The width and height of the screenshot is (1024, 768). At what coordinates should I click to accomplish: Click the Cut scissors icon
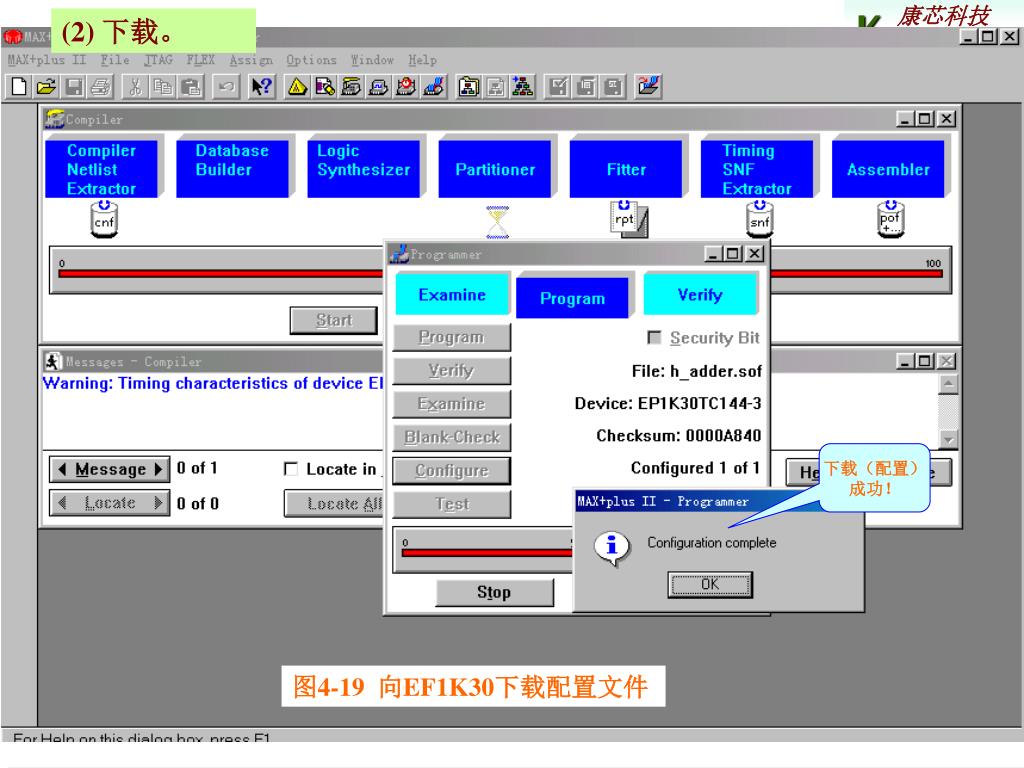135,86
